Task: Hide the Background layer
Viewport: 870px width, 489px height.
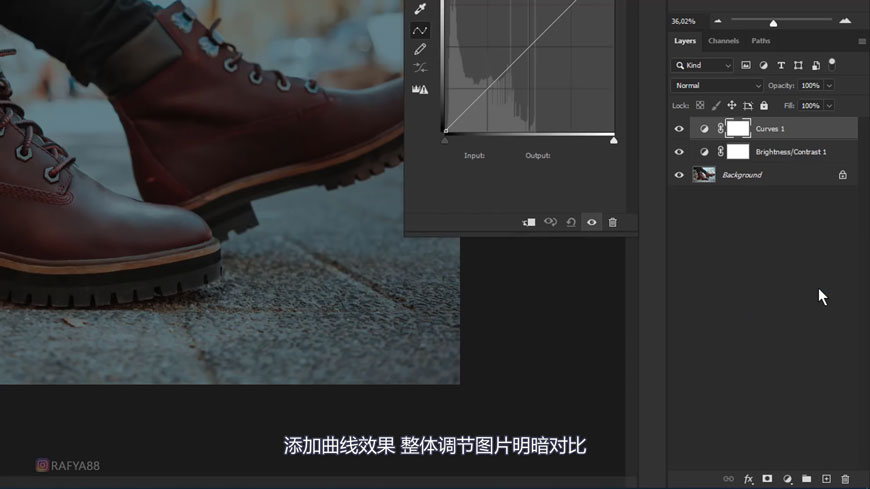Action: [x=679, y=175]
